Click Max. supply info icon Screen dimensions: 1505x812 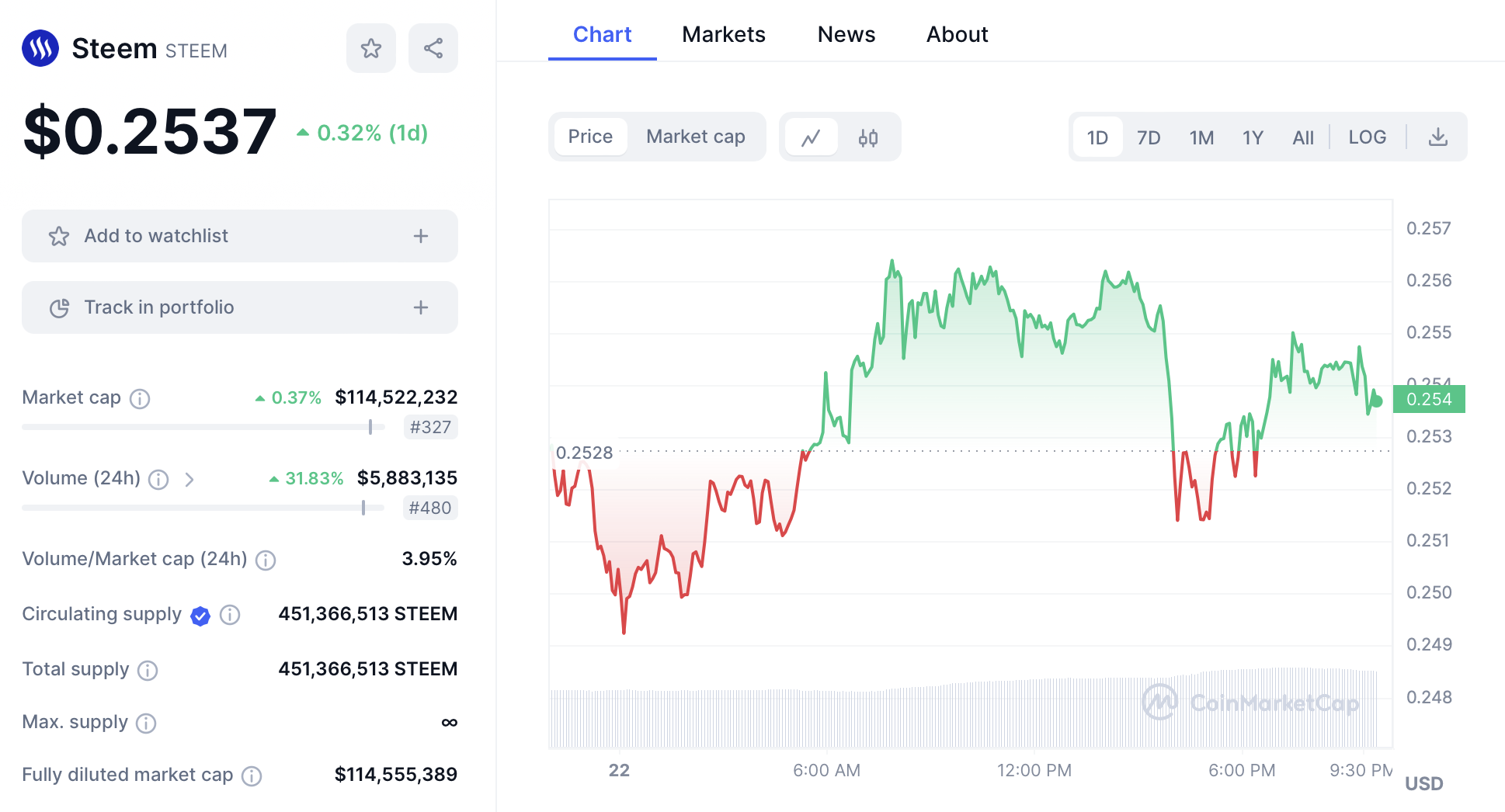point(146,723)
